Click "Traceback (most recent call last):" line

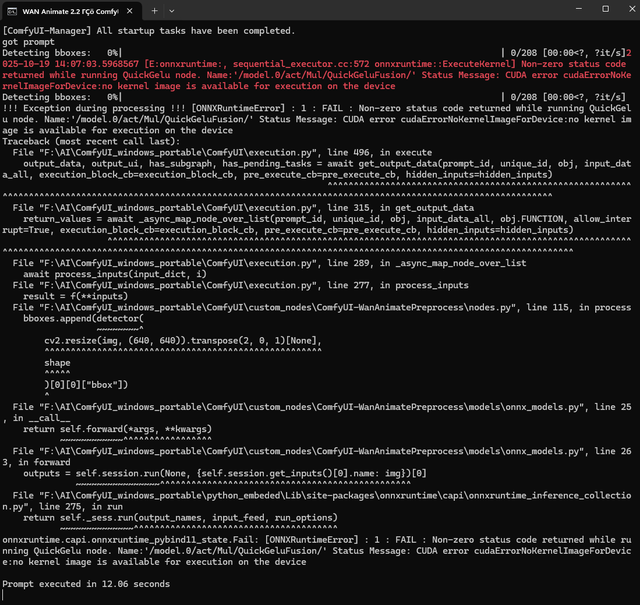click(91, 142)
